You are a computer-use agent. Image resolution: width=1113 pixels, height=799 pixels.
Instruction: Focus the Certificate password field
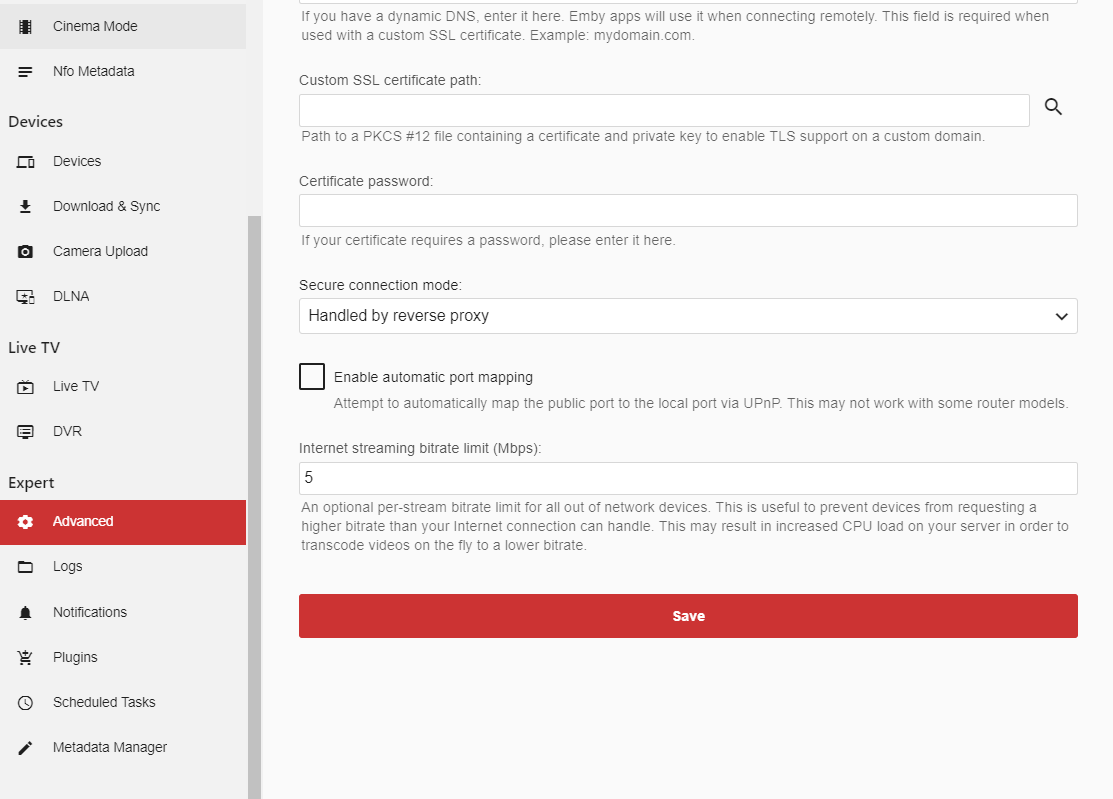688,211
